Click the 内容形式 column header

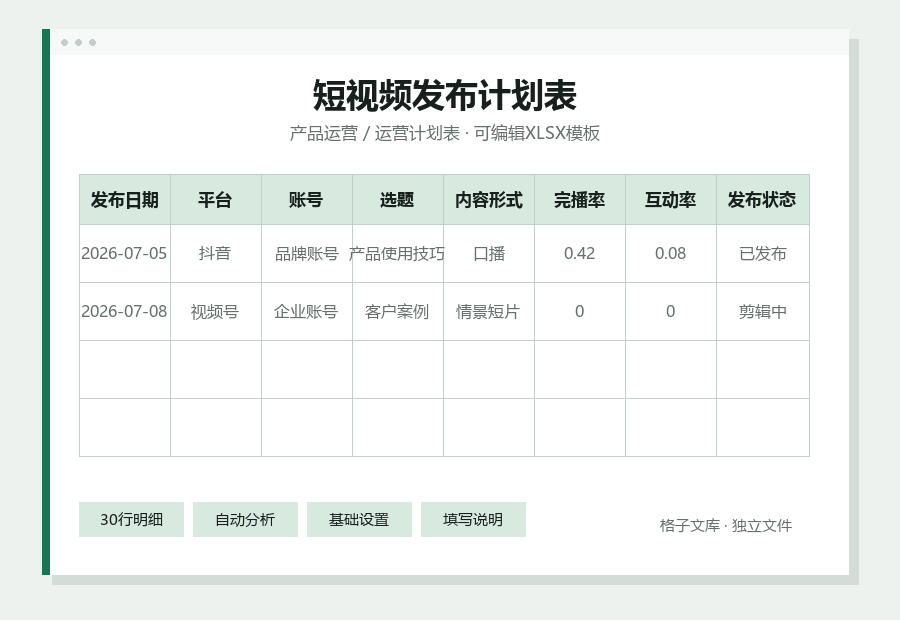click(489, 200)
